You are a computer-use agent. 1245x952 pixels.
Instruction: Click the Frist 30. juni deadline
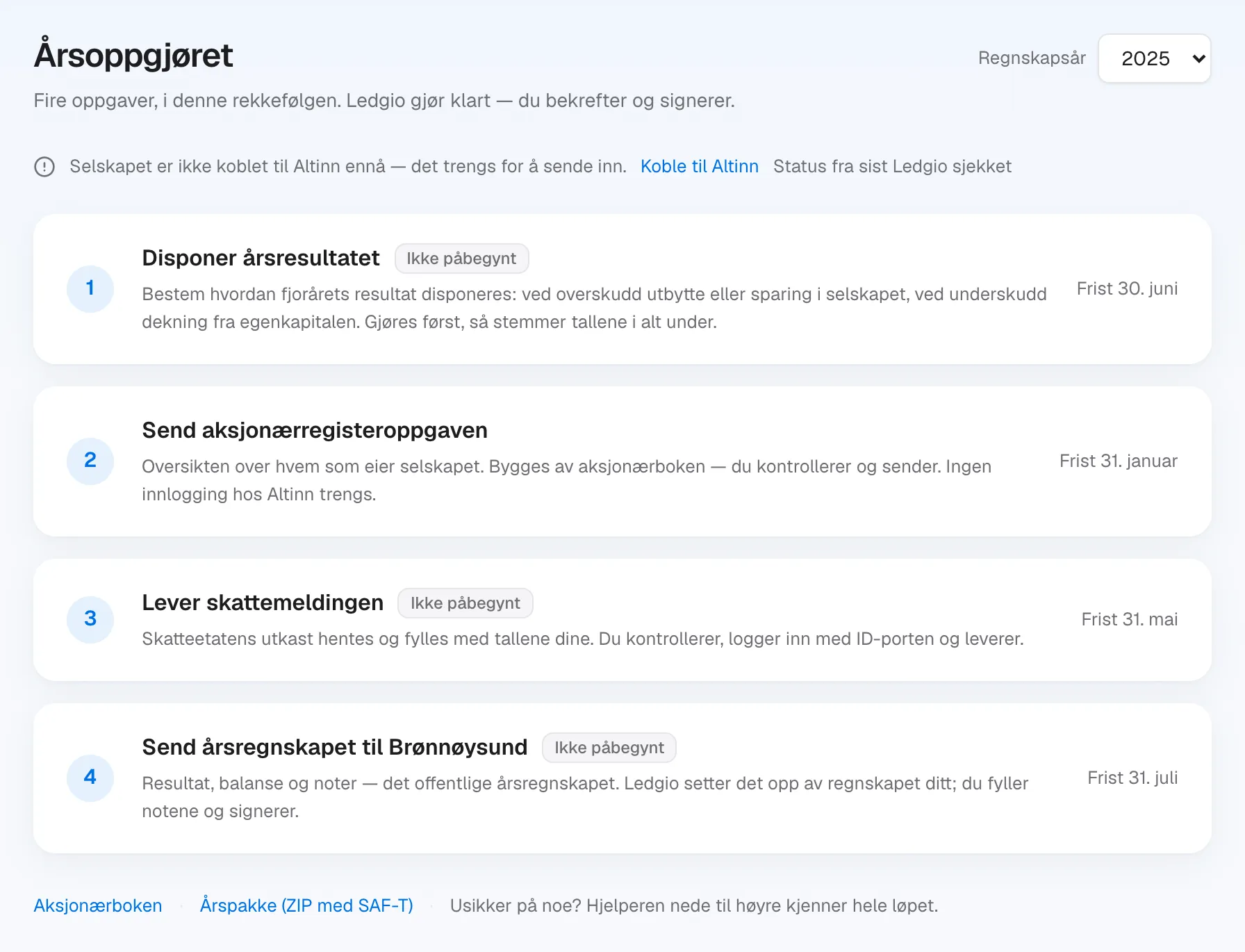click(1127, 288)
